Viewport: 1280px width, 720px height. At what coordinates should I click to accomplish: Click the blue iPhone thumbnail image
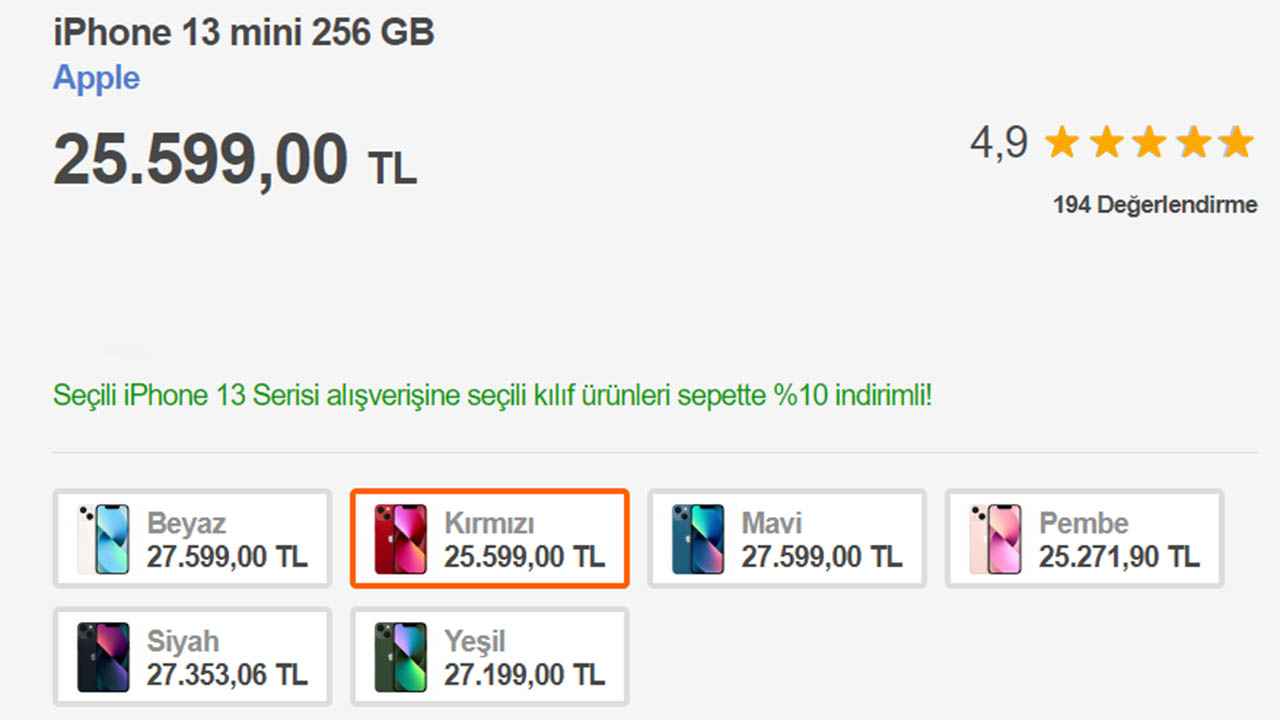[698, 539]
